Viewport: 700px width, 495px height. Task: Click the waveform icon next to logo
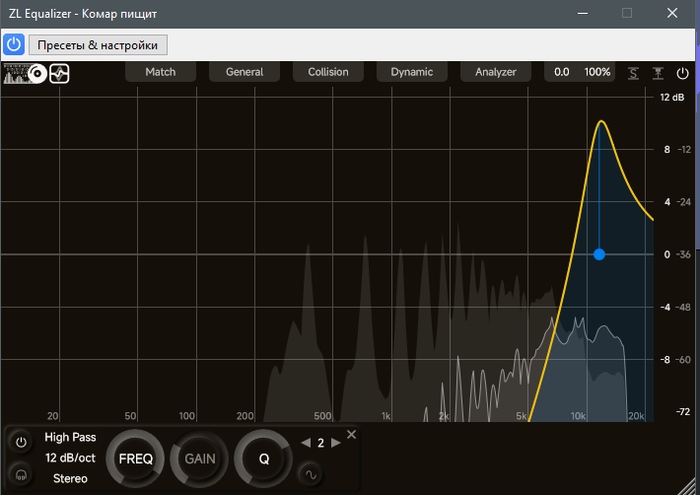59,73
